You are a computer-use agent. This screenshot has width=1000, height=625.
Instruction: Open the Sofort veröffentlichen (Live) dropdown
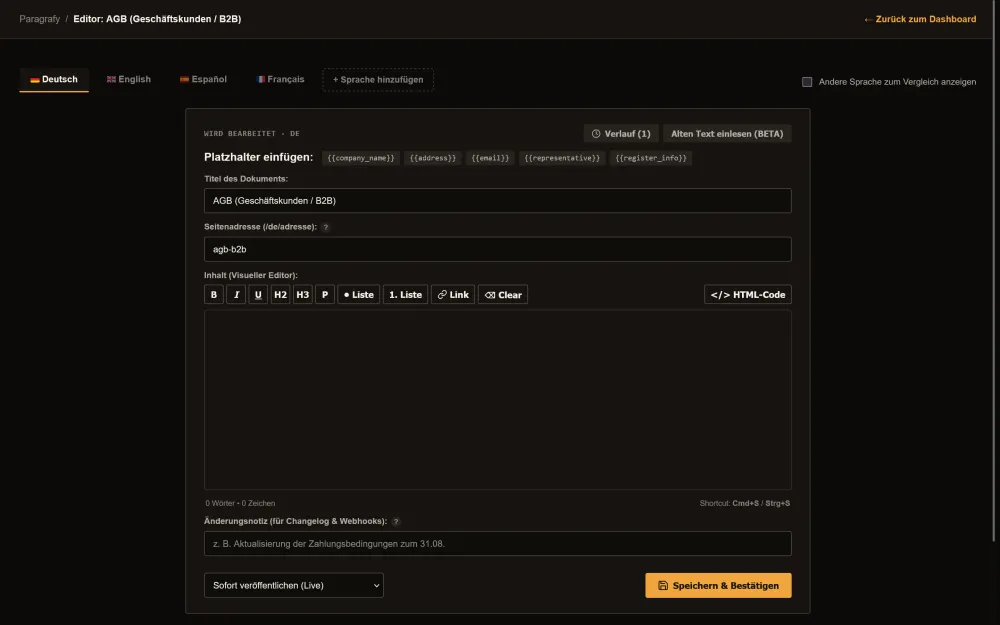(293, 585)
